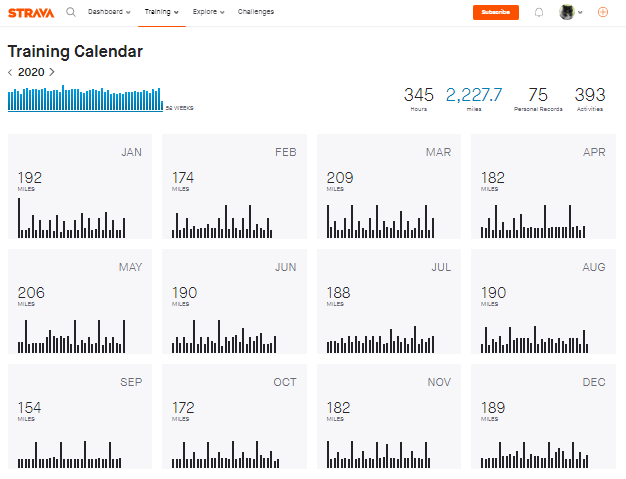The image size is (626, 479).
Task: Open the Challenges page
Action: (x=255, y=12)
